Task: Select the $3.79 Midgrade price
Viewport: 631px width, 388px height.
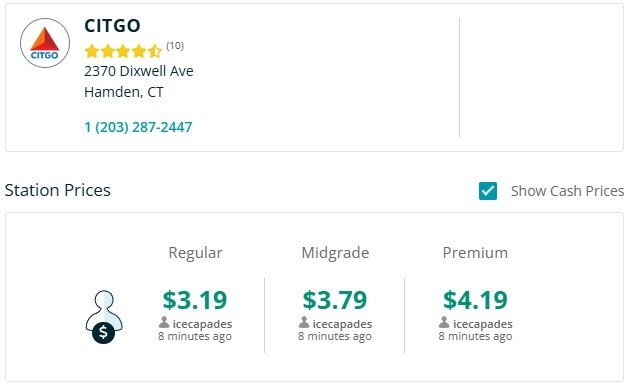Action: pos(335,300)
